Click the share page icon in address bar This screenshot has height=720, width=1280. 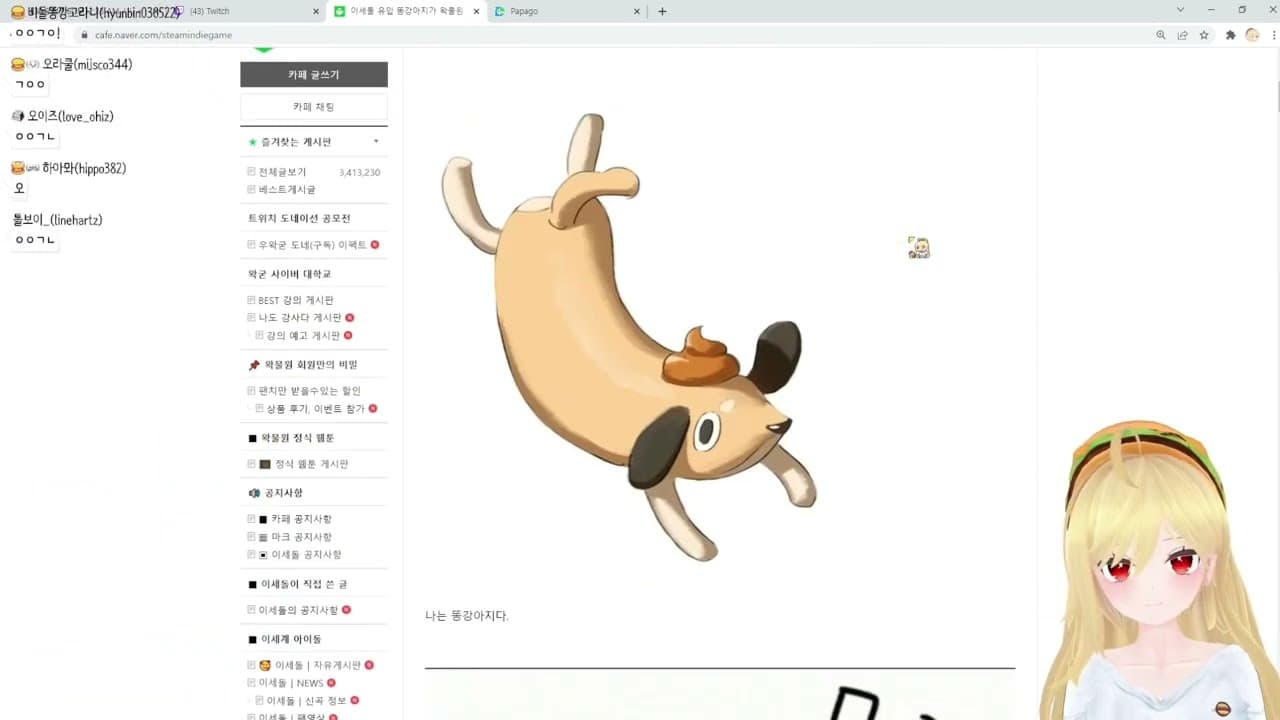pyautogui.click(x=1182, y=34)
